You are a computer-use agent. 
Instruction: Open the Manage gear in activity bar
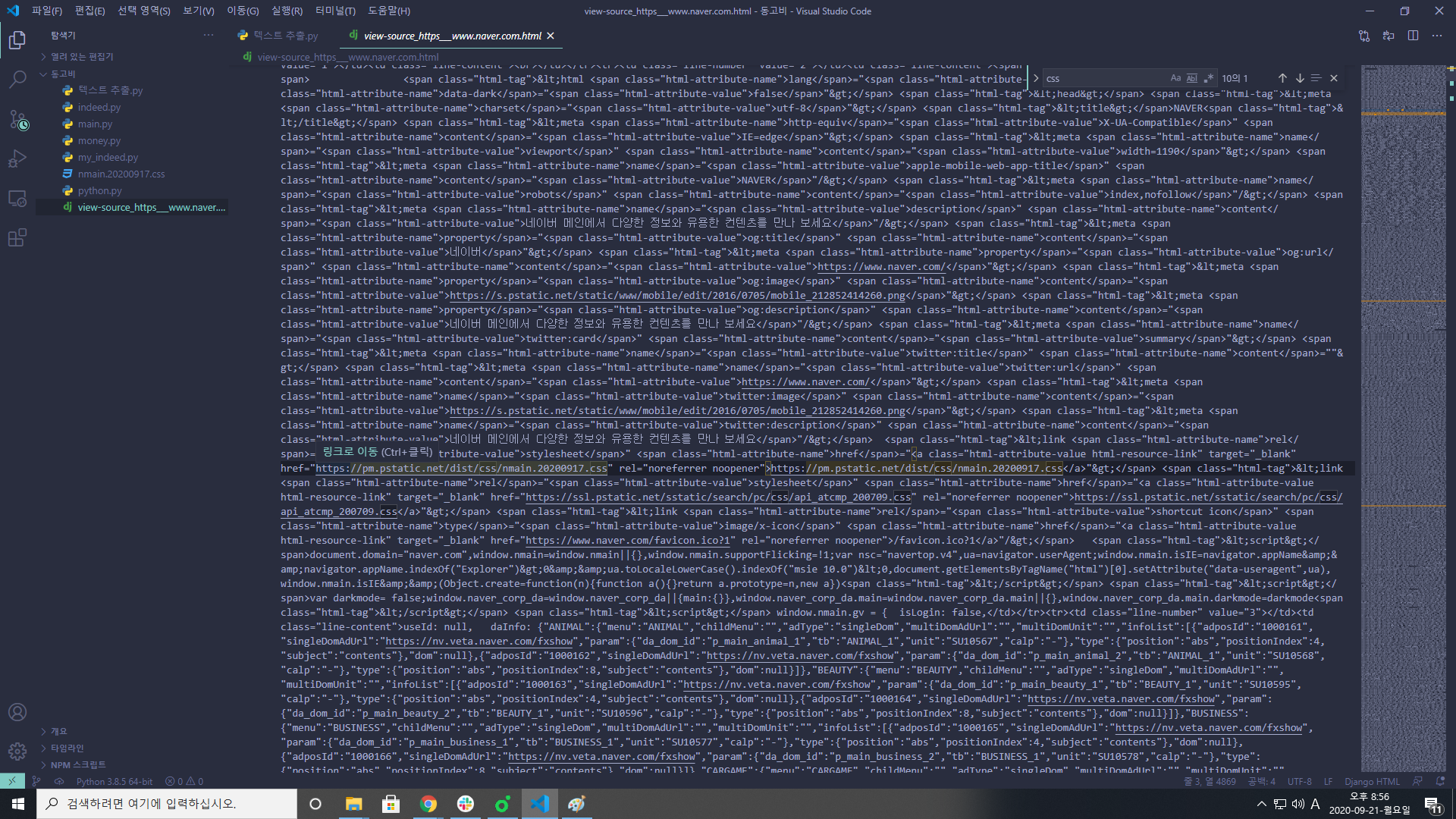pyautogui.click(x=17, y=752)
